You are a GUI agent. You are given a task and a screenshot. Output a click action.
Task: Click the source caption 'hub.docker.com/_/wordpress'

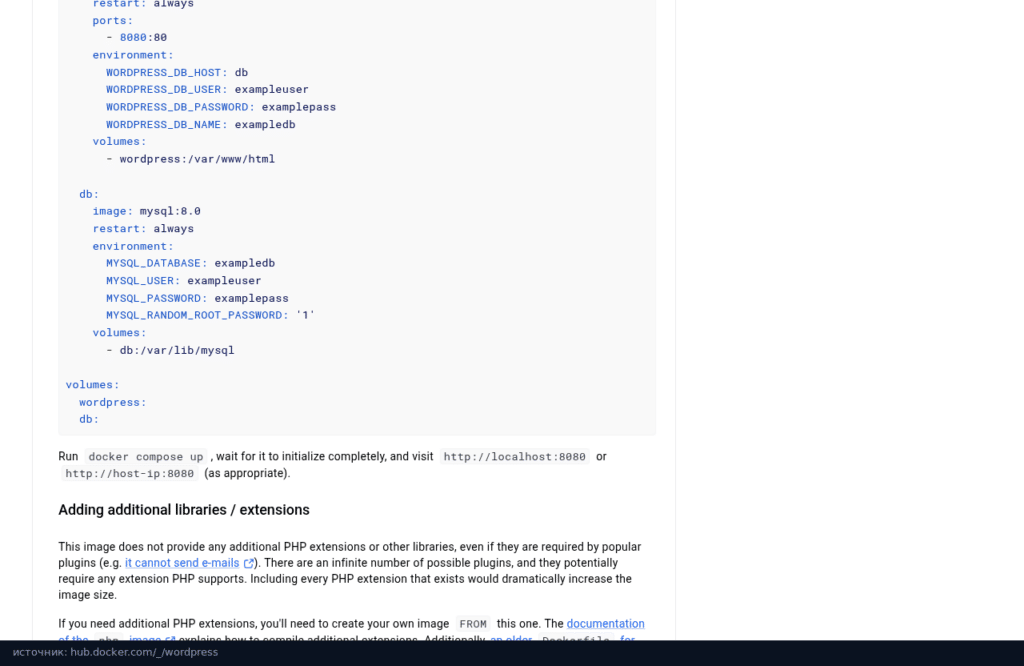[144, 652]
